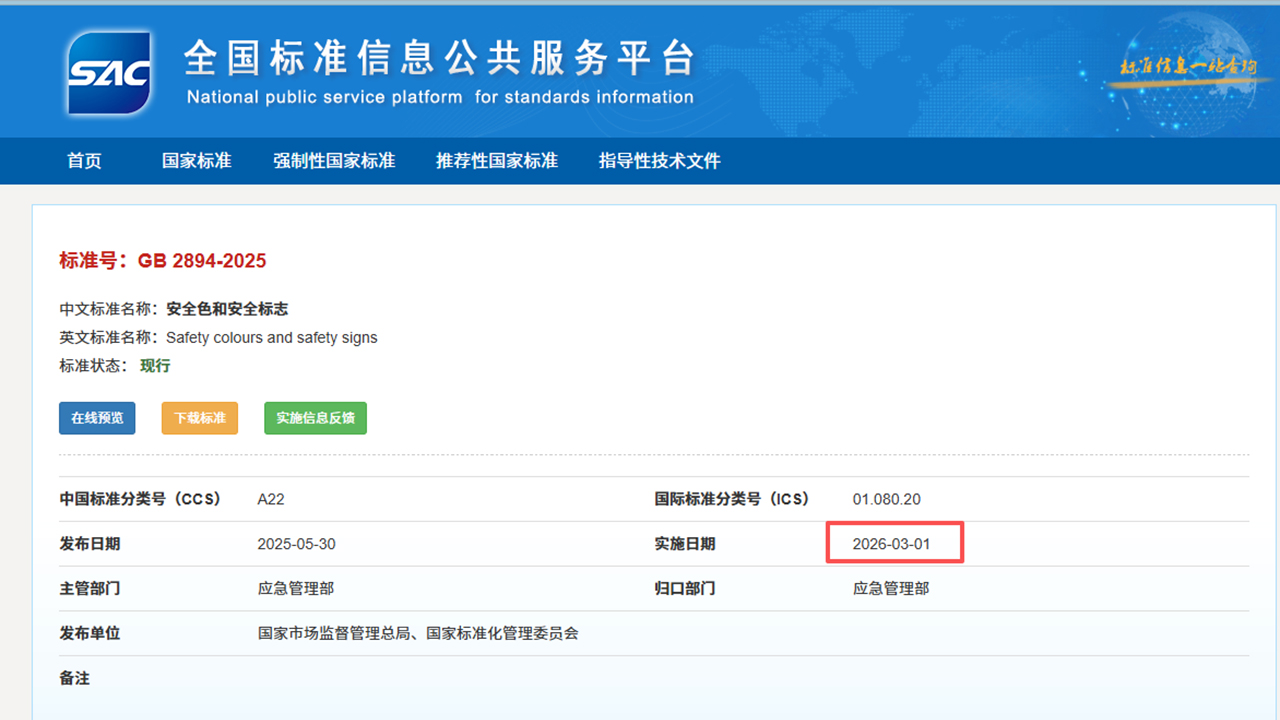The width and height of the screenshot is (1280, 720).
Task: Select 强制性国家标准 in navigation bar
Action: click(334, 161)
